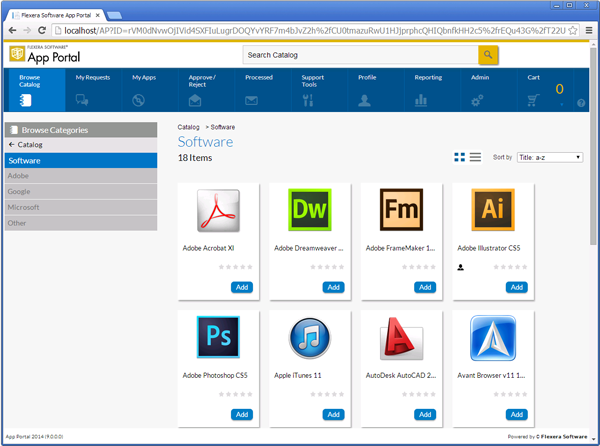This screenshot has height=446, width=600.
Task: Click the App Portal logo
Action: (x=45, y=55)
